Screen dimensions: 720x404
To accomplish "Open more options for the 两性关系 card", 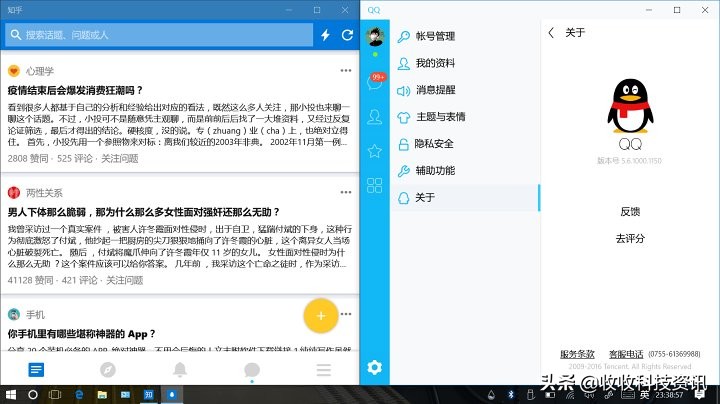I will [x=346, y=192].
